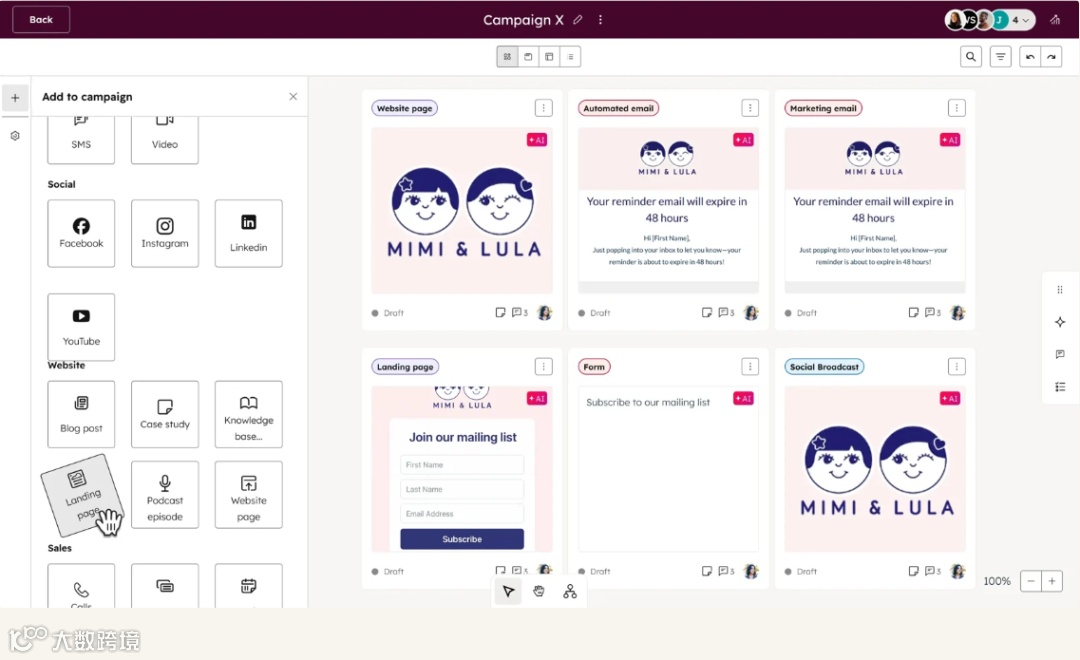This screenshot has height=660, width=1080.
Task: Click the Back button
Action: tap(41, 19)
